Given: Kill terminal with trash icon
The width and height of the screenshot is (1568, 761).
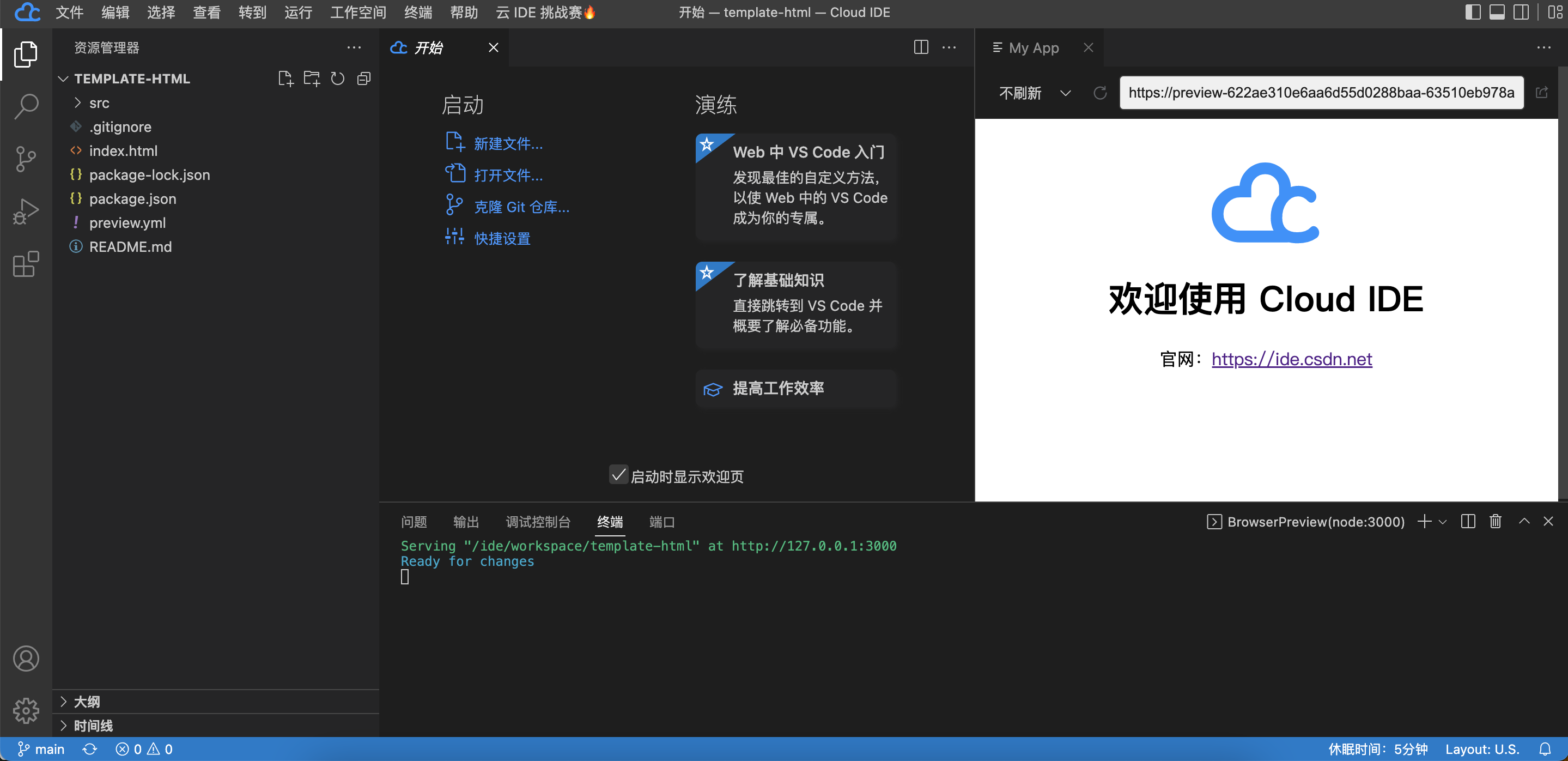Looking at the screenshot, I should click(x=1495, y=521).
